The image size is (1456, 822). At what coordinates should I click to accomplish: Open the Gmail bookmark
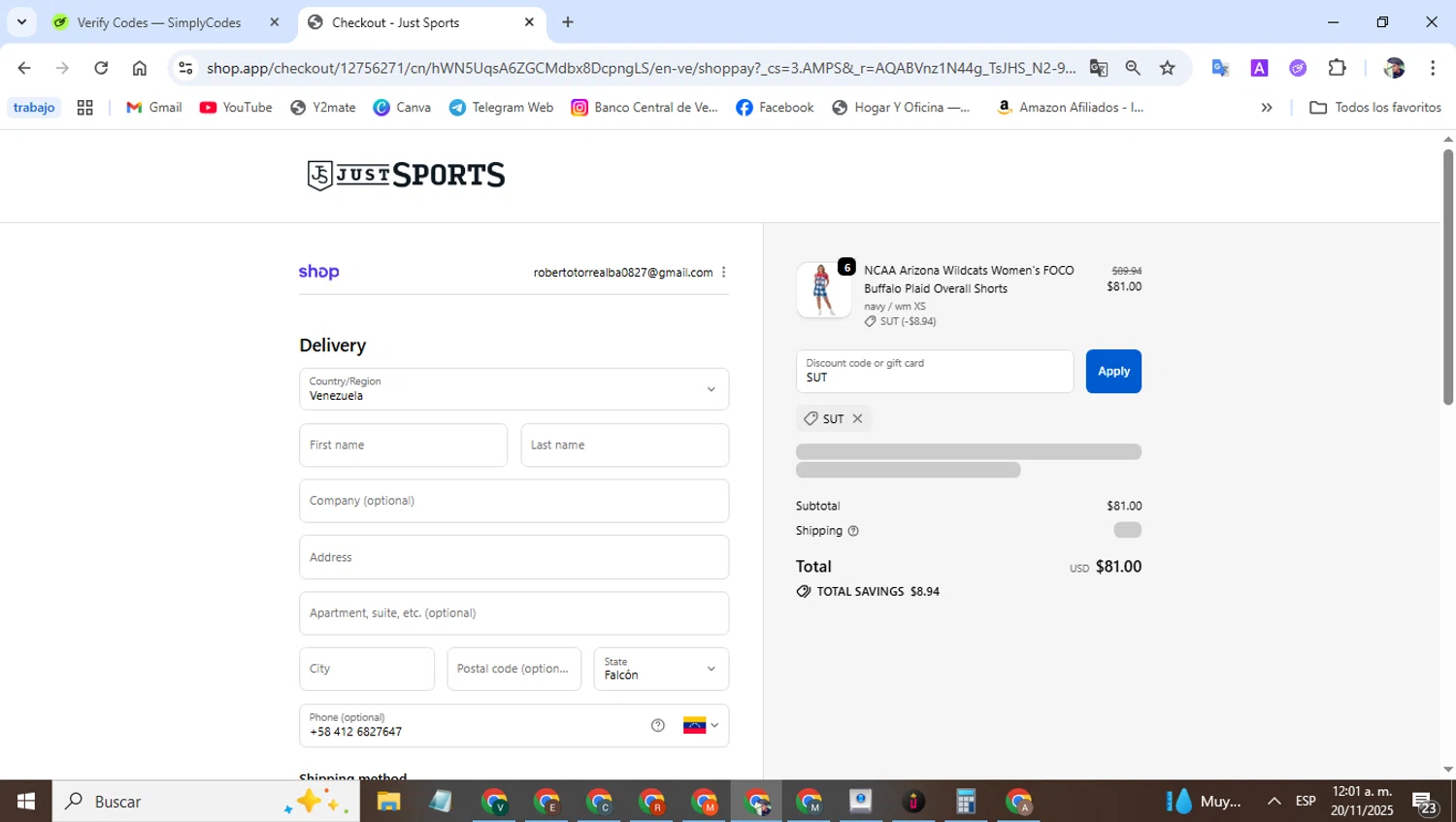tap(154, 108)
